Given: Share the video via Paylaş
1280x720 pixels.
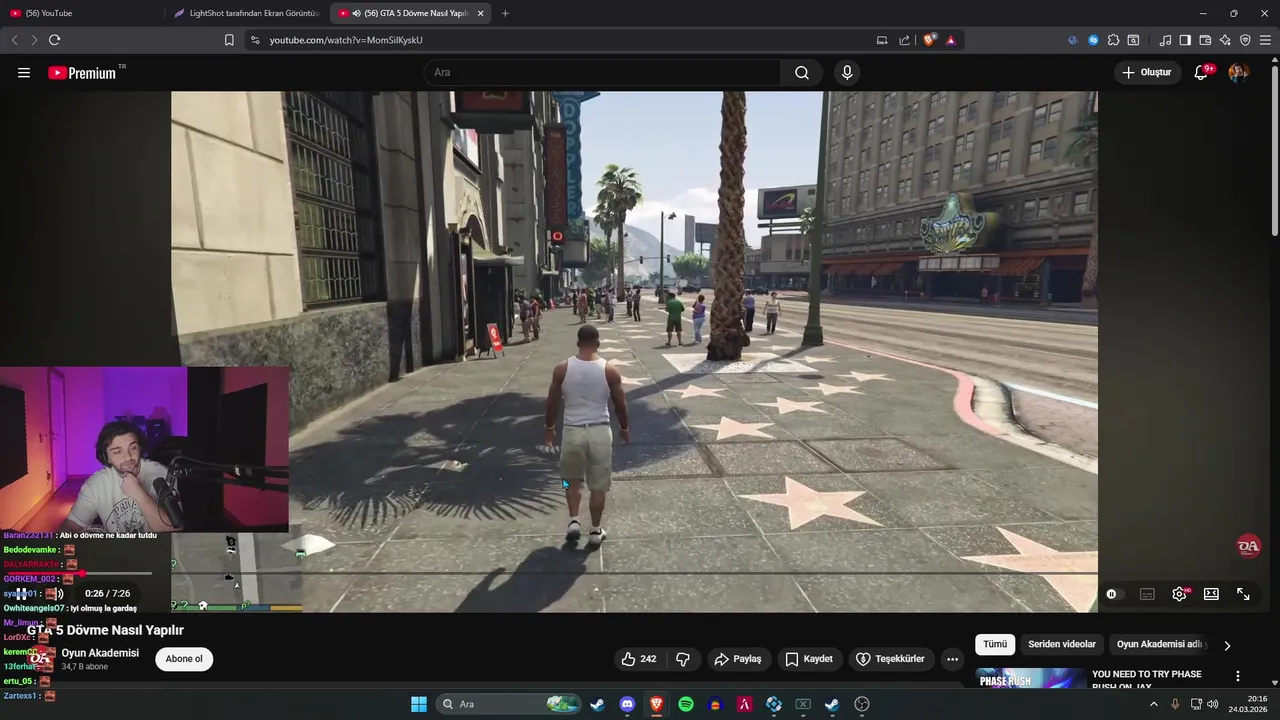Looking at the screenshot, I should (x=738, y=659).
